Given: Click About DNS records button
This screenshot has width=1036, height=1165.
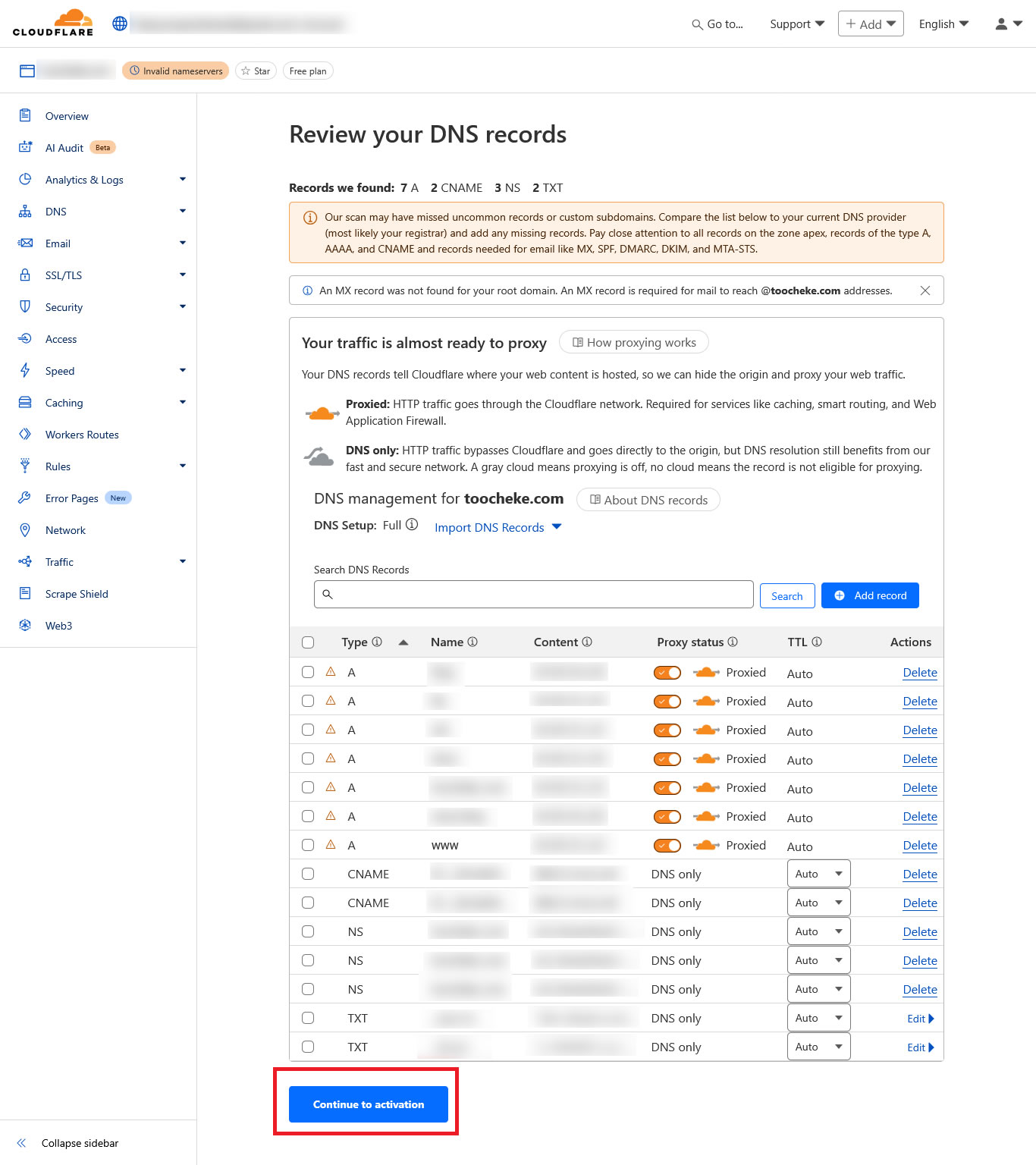Looking at the screenshot, I should coord(648,500).
